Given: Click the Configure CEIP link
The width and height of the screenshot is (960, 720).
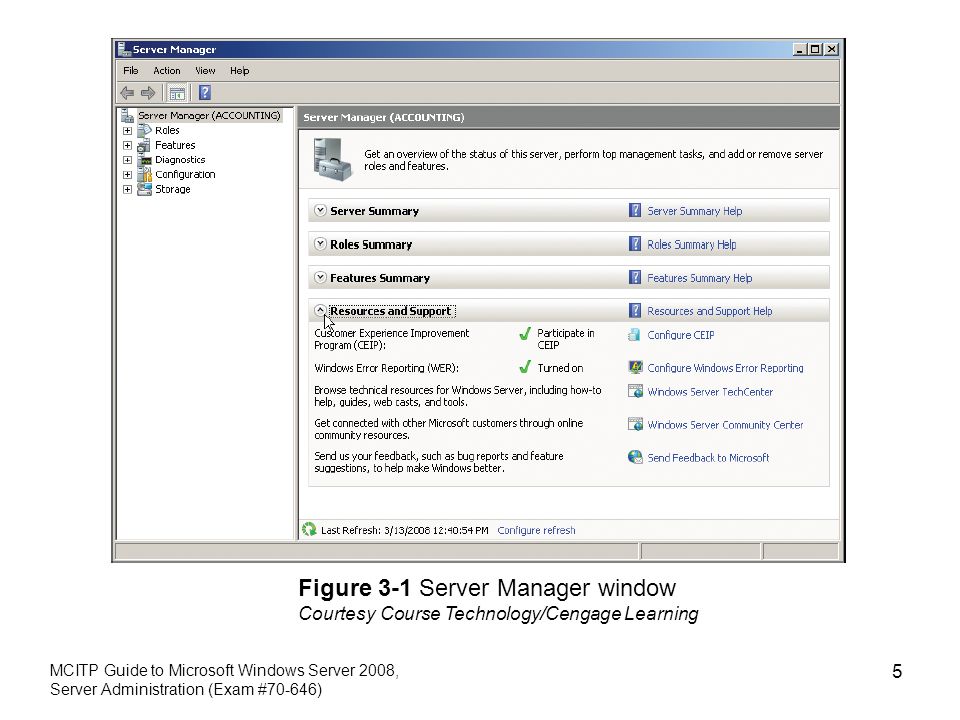Looking at the screenshot, I should pyautogui.click(x=681, y=335).
